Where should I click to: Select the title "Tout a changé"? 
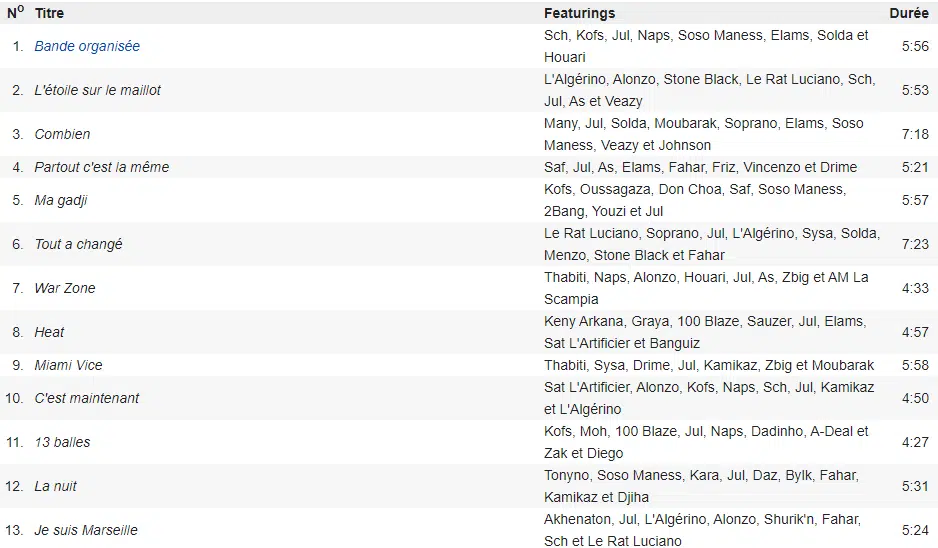[x=78, y=244]
